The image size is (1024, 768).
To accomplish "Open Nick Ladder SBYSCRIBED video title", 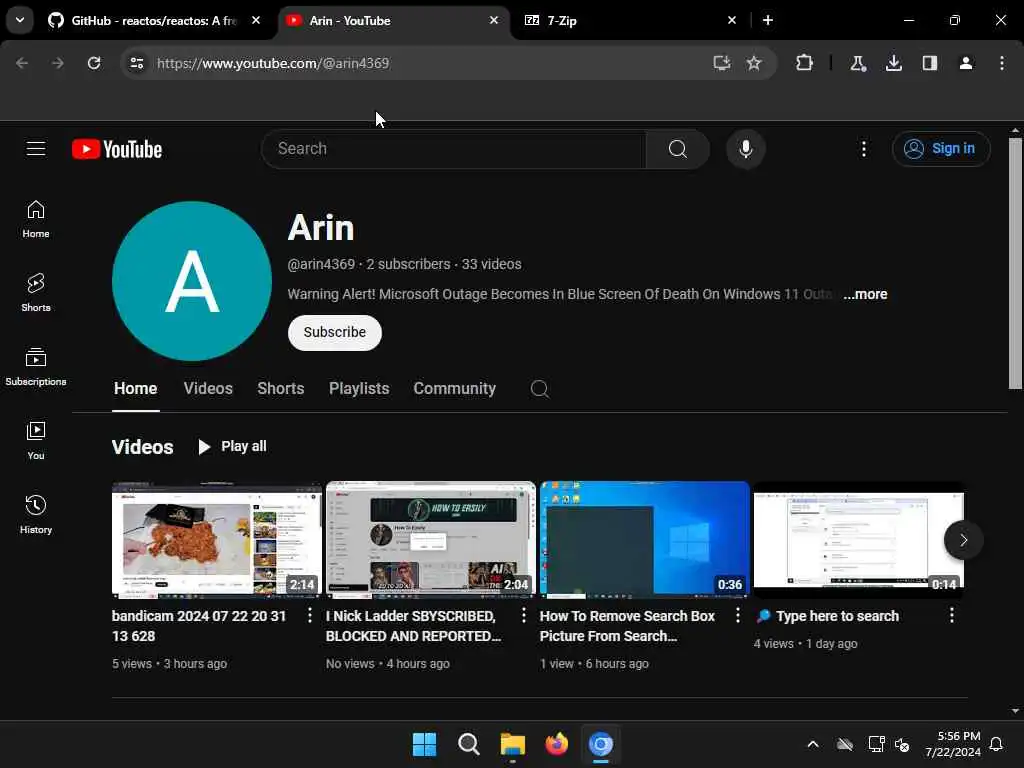I will click(x=413, y=626).
